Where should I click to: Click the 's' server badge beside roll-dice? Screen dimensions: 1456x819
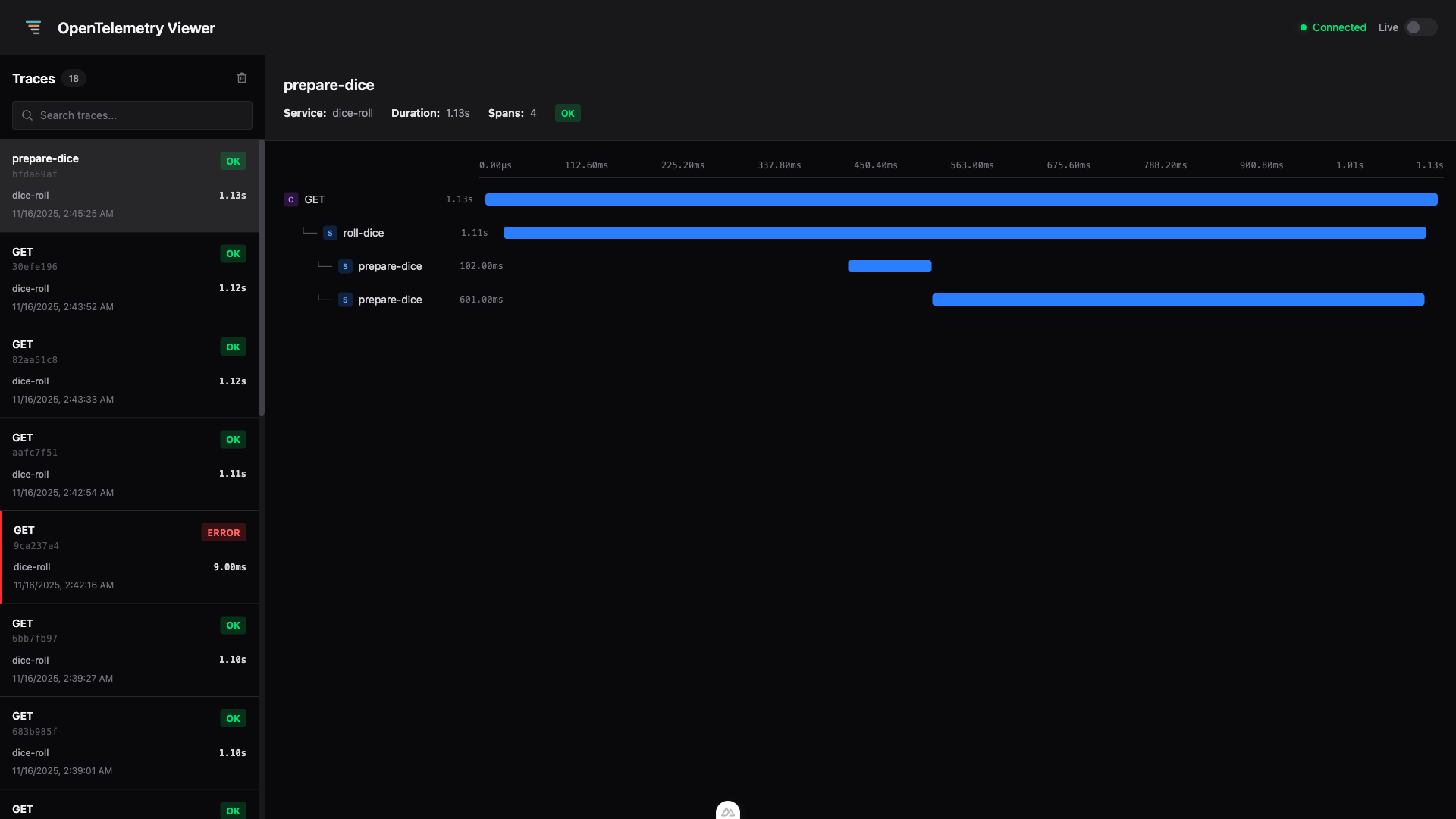pos(330,233)
